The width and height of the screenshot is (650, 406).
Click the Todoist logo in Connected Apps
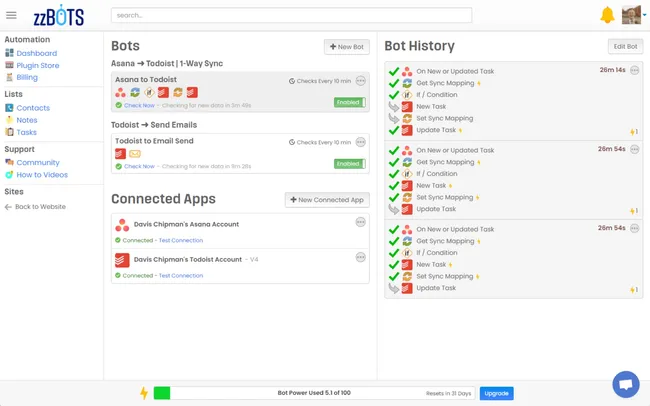[x=122, y=260]
